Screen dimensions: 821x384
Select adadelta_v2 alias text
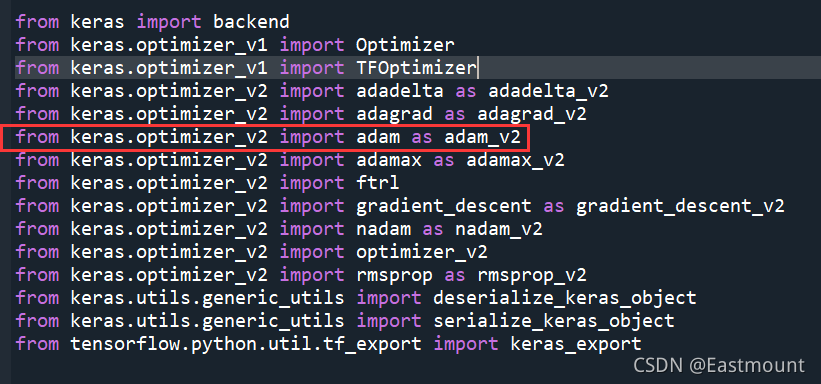tap(548, 91)
